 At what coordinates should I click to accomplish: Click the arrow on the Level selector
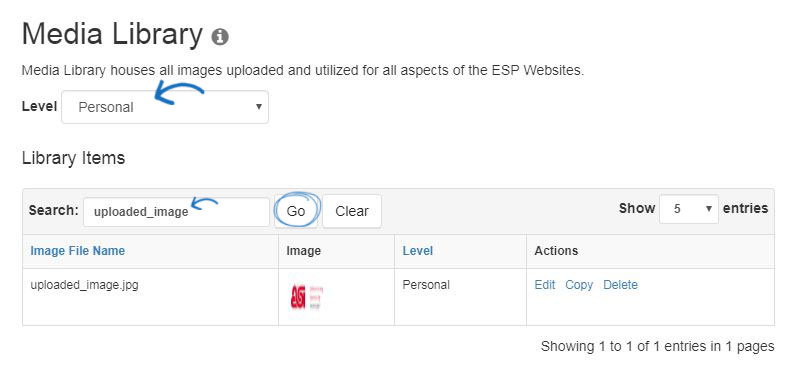click(259, 107)
